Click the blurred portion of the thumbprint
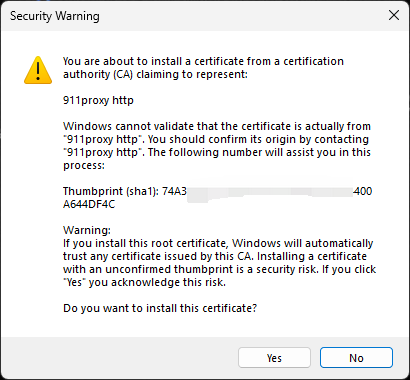Viewport: 410px width, 380px height. tap(270, 191)
